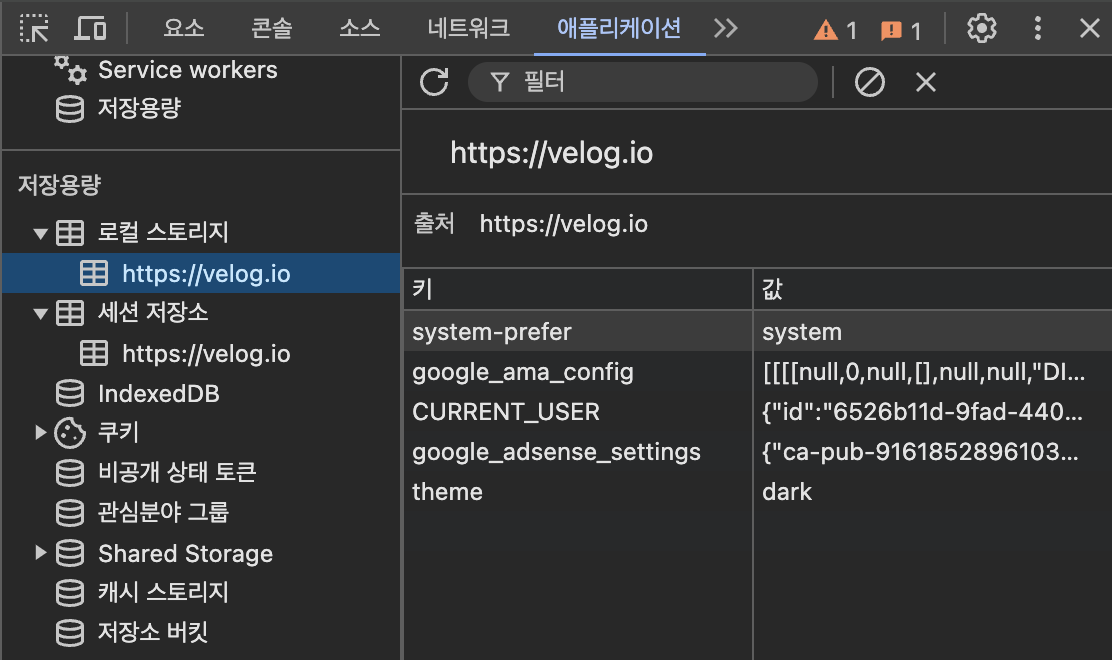Click table icon of session velog.io entry
This screenshot has height=660, width=1112.
(94, 353)
